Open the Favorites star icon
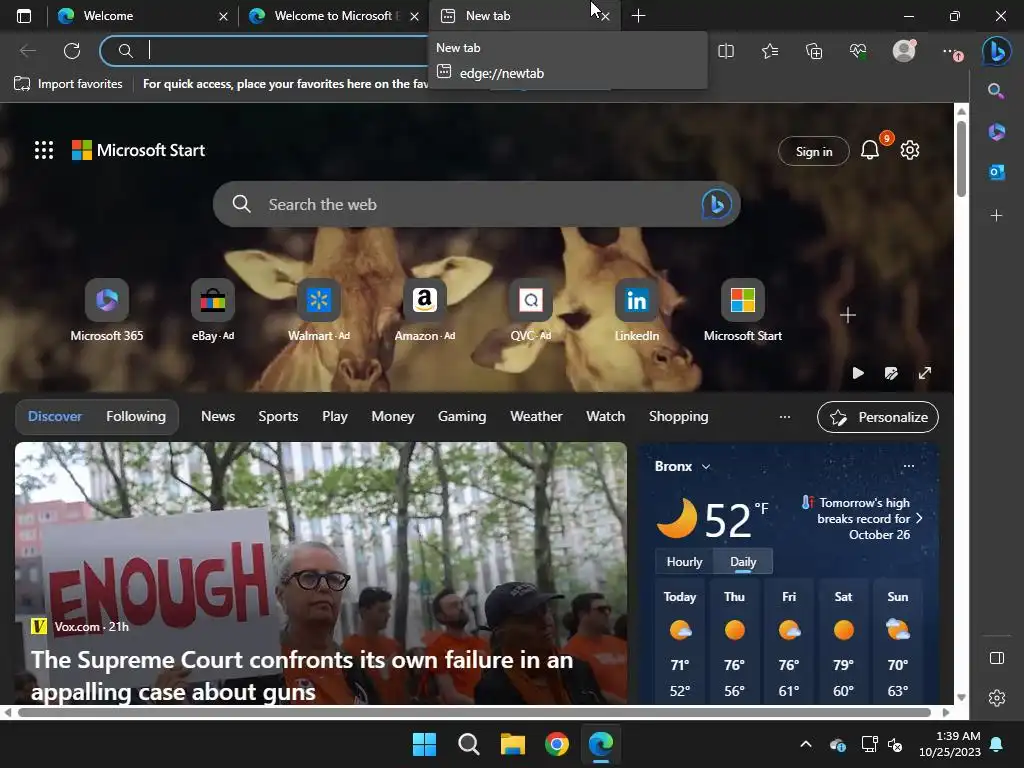 770,51
